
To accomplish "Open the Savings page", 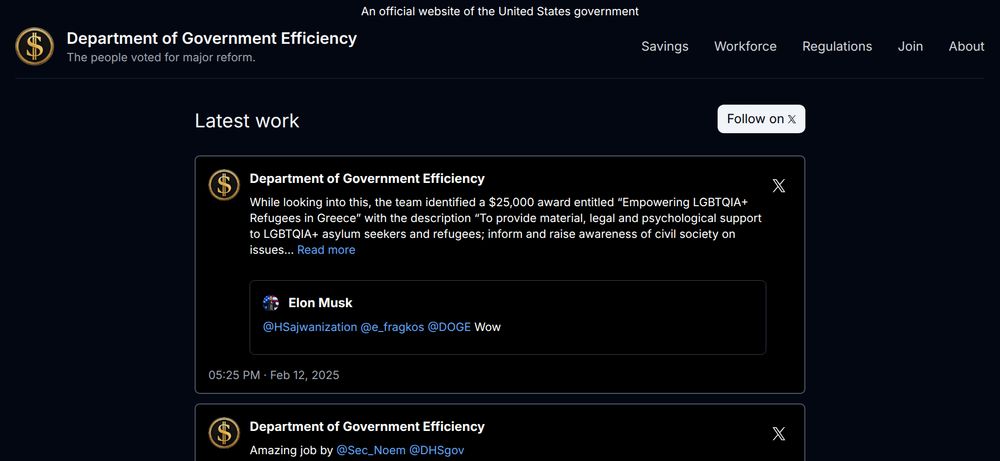I will pos(665,47).
